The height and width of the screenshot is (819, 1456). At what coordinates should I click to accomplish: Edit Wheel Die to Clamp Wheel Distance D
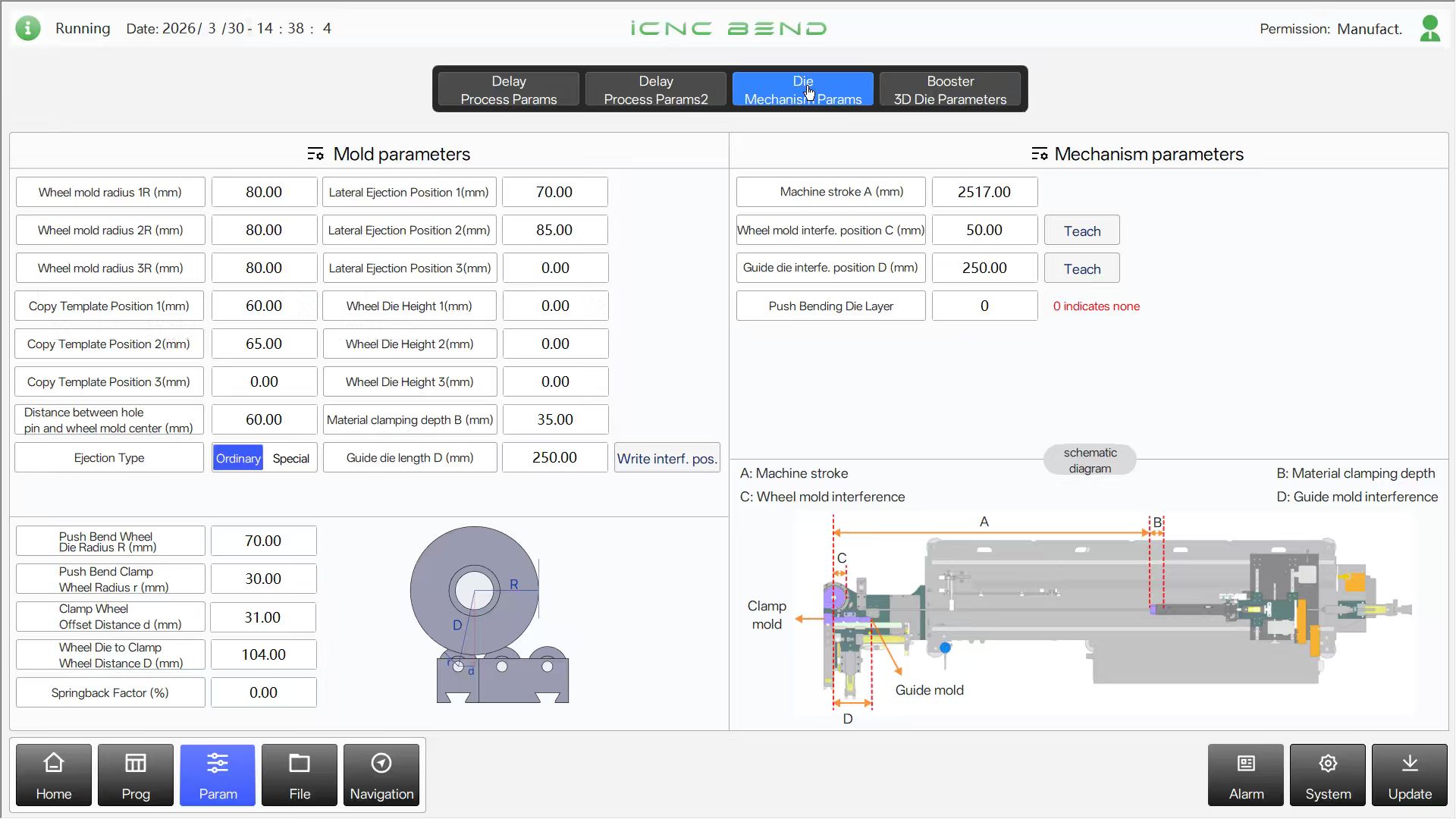tap(264, 654)
